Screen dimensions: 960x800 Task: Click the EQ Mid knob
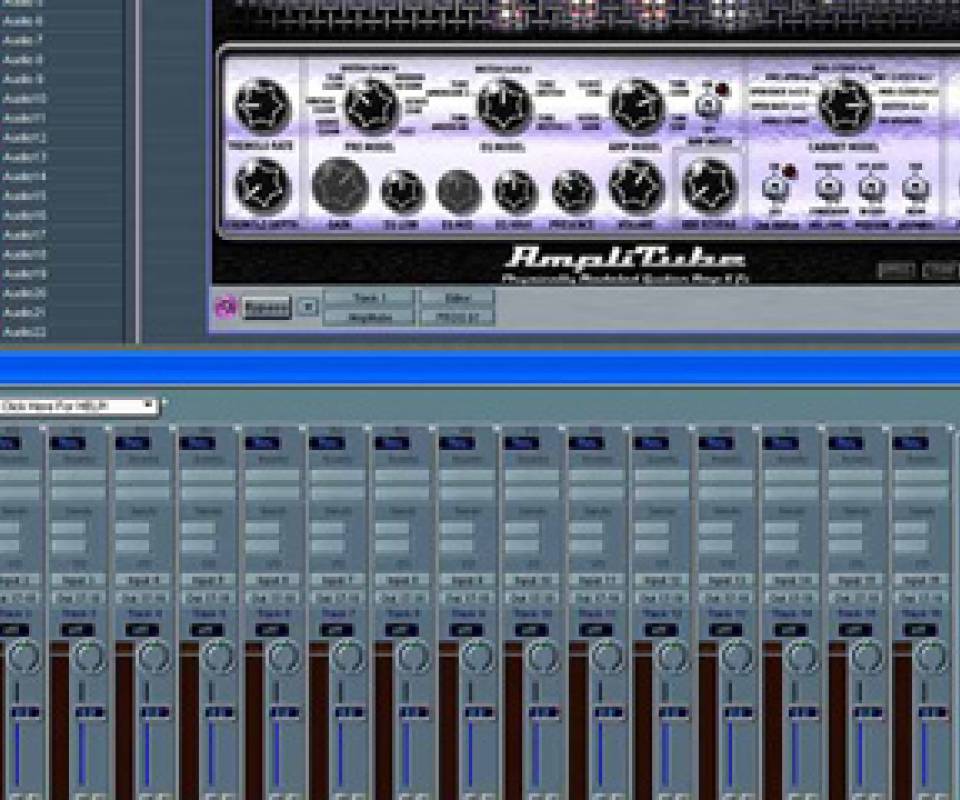click(x=459, y=192)
